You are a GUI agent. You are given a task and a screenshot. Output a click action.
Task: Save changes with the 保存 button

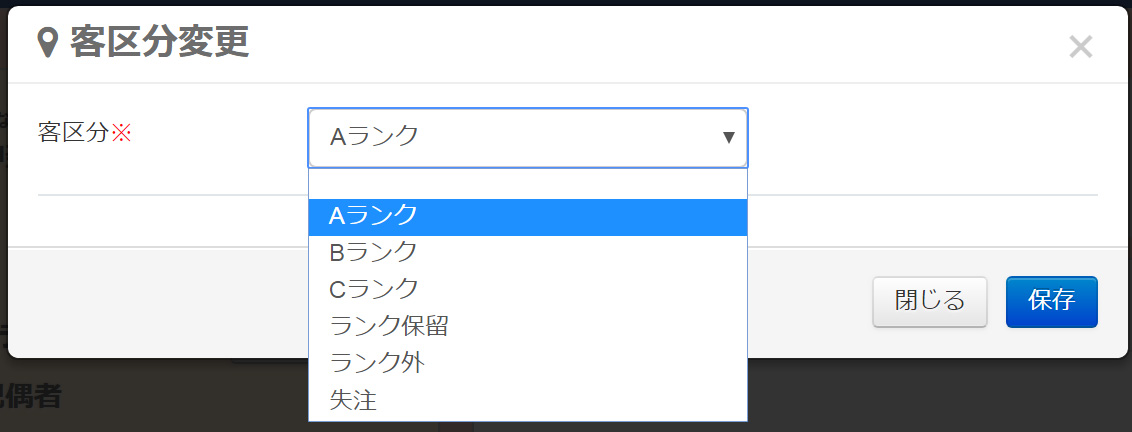(1051, 301)
